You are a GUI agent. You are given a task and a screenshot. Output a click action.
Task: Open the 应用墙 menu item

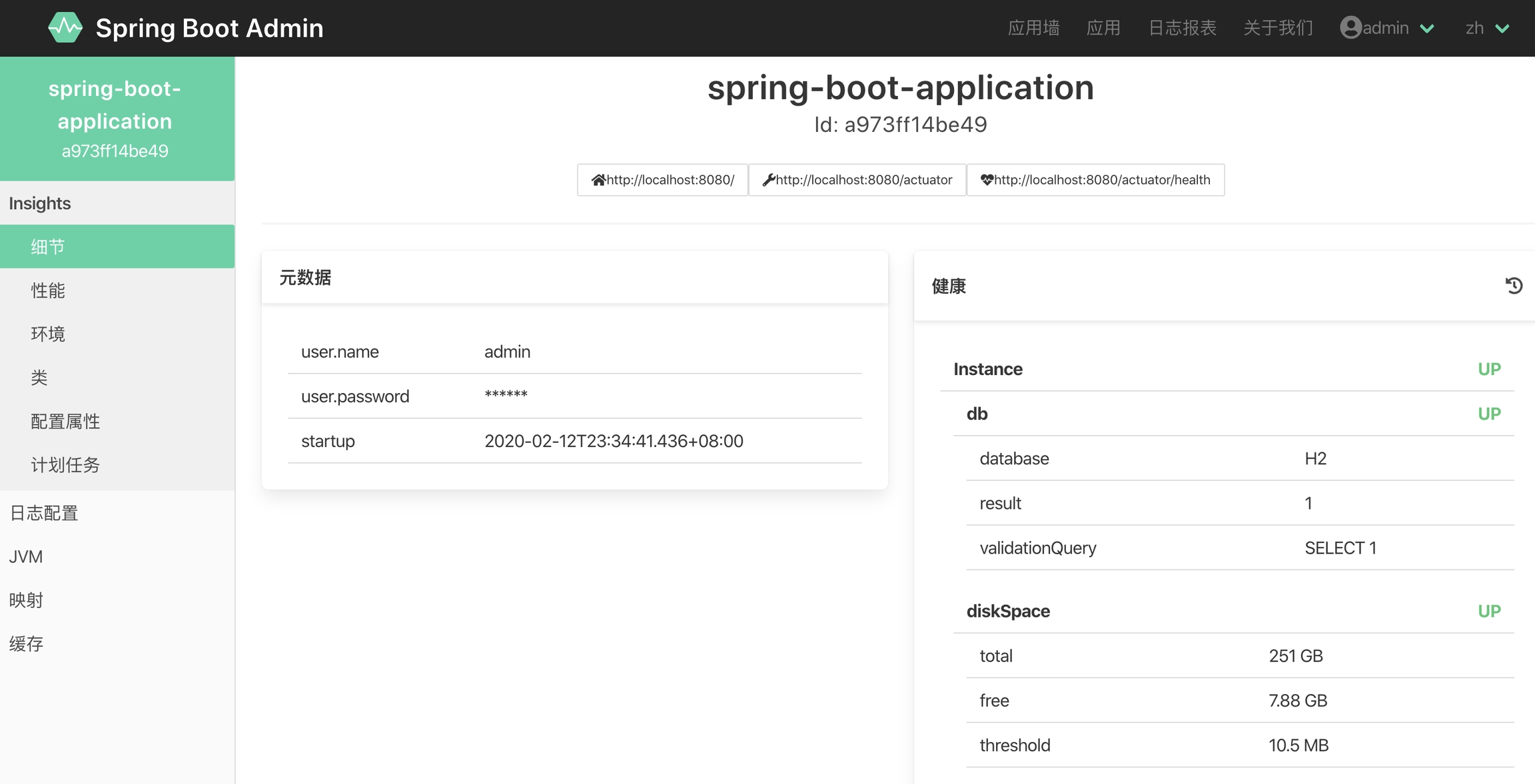(x=1033, y=28)
